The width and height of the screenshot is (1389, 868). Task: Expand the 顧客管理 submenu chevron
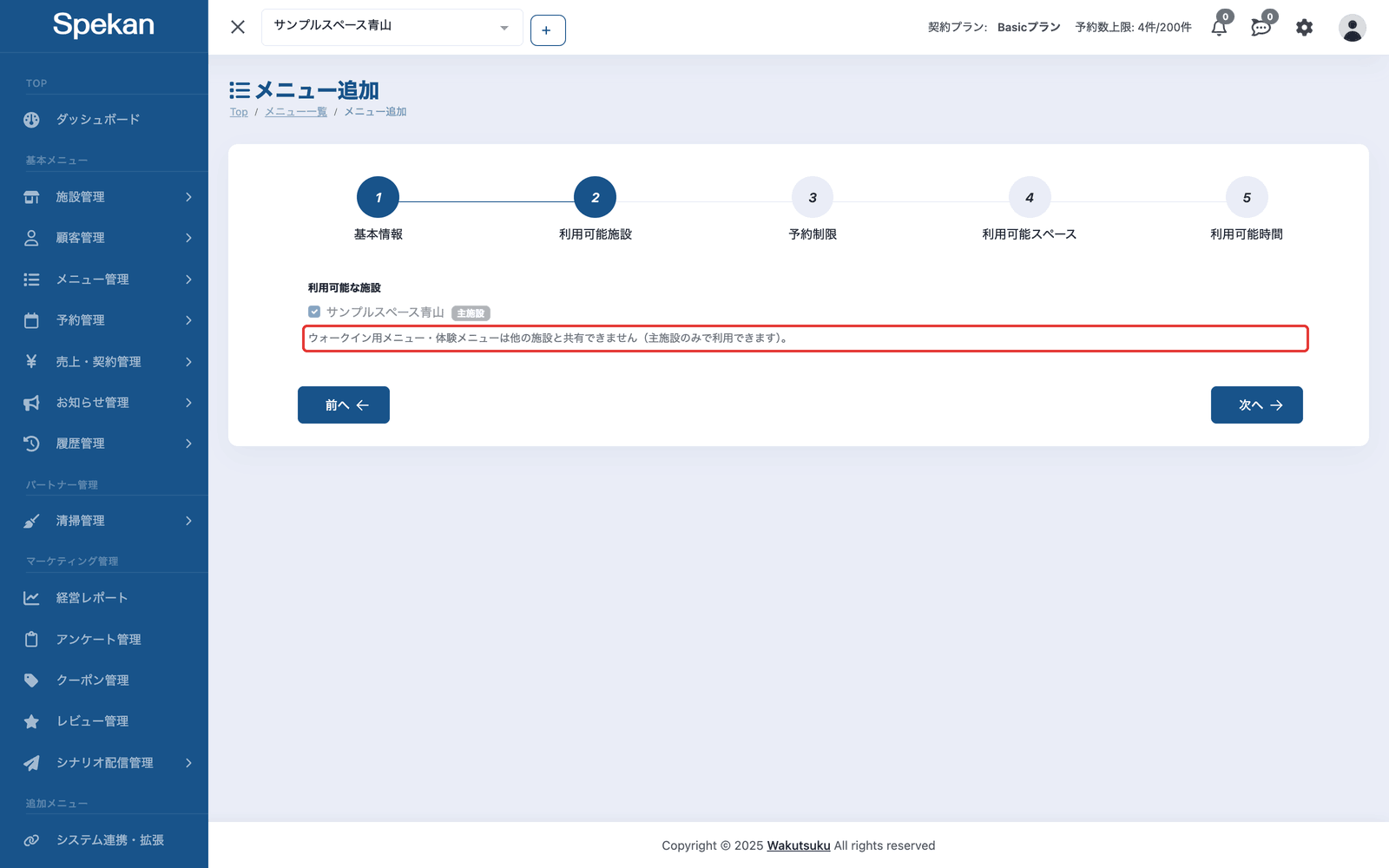tap(188, 238)
